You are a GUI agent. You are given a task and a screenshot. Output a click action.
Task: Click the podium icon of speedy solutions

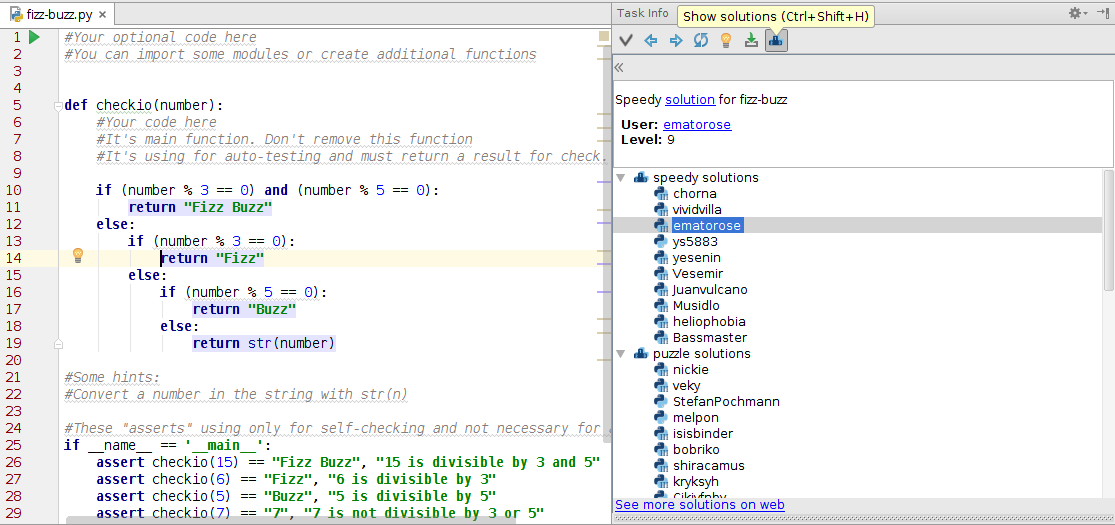tap(641, 178)
